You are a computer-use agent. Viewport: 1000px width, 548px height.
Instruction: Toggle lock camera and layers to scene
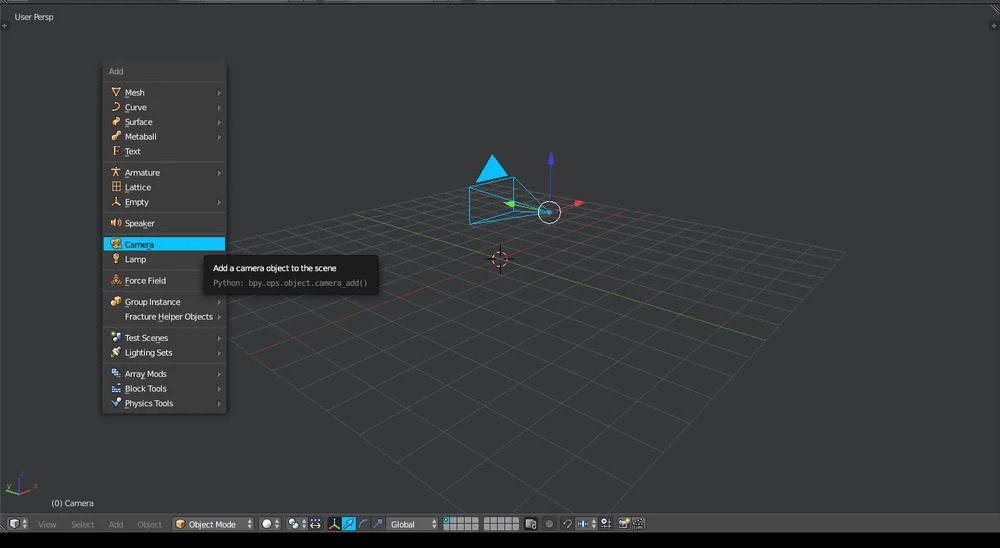tap(531, 524)
